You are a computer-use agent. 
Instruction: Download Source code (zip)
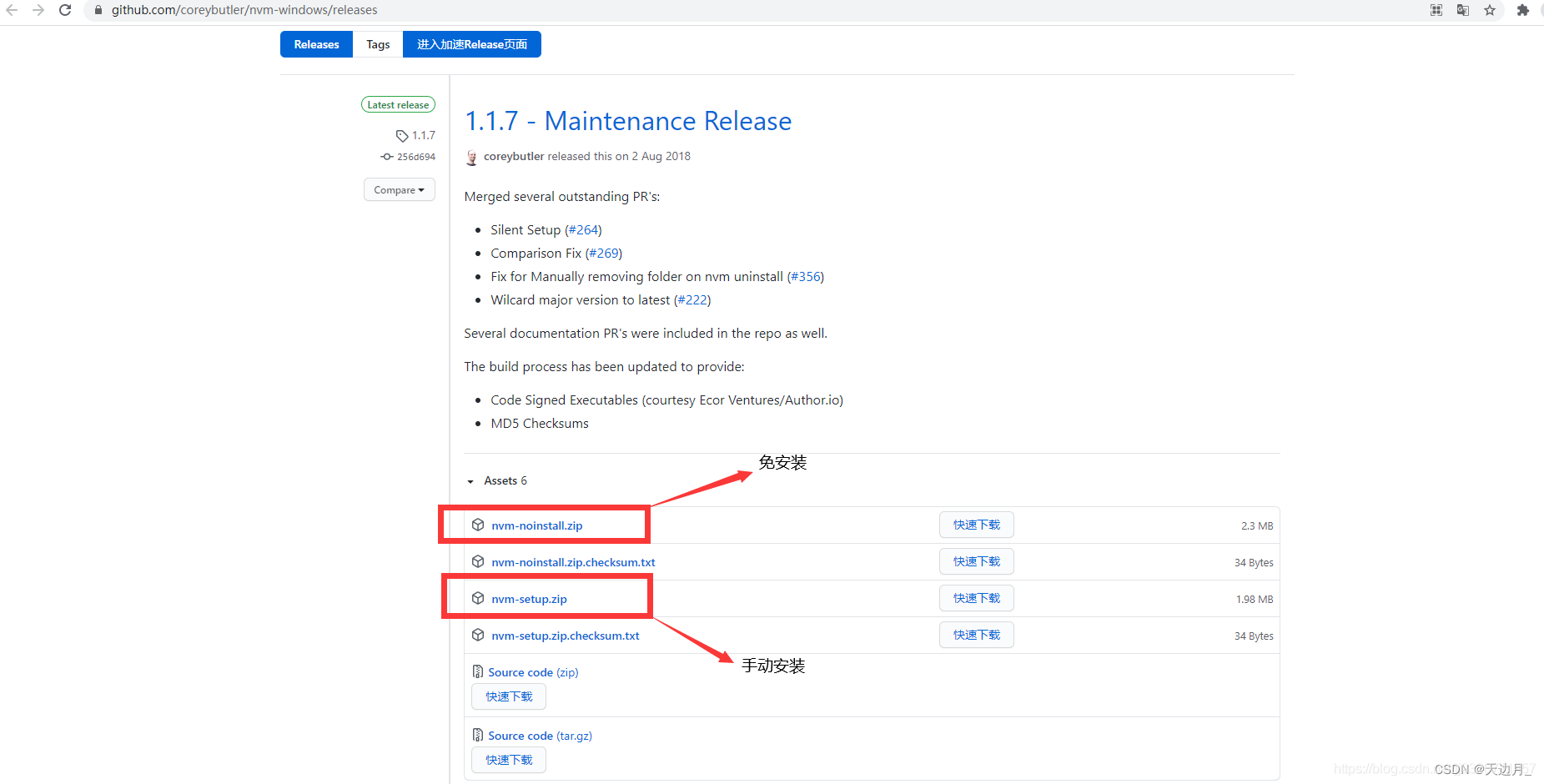point(533,672)
